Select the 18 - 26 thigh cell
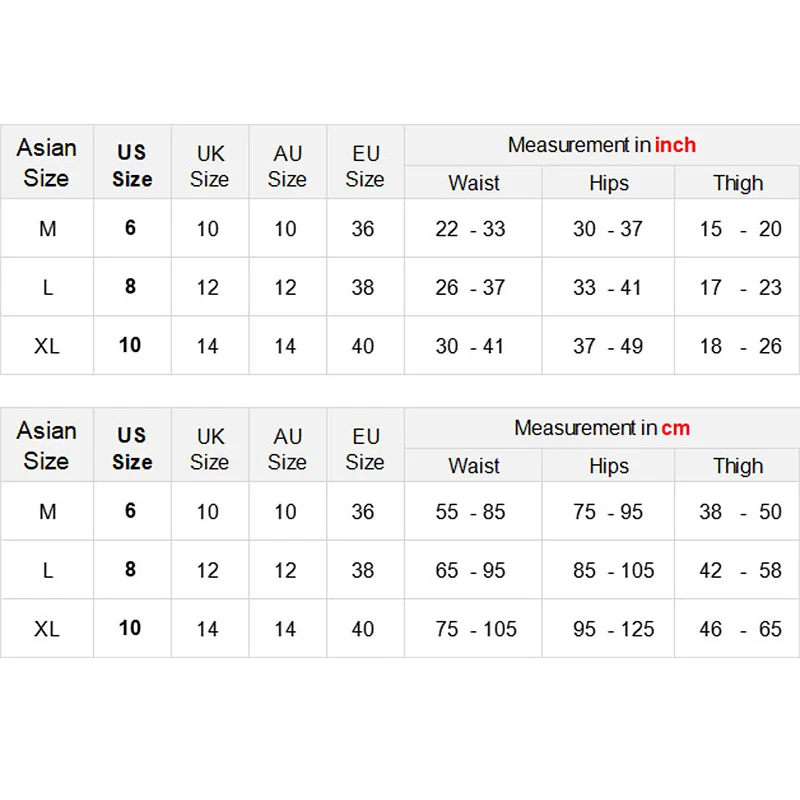The width and height of the screenshot is (800, 800). tap(740, 346)
